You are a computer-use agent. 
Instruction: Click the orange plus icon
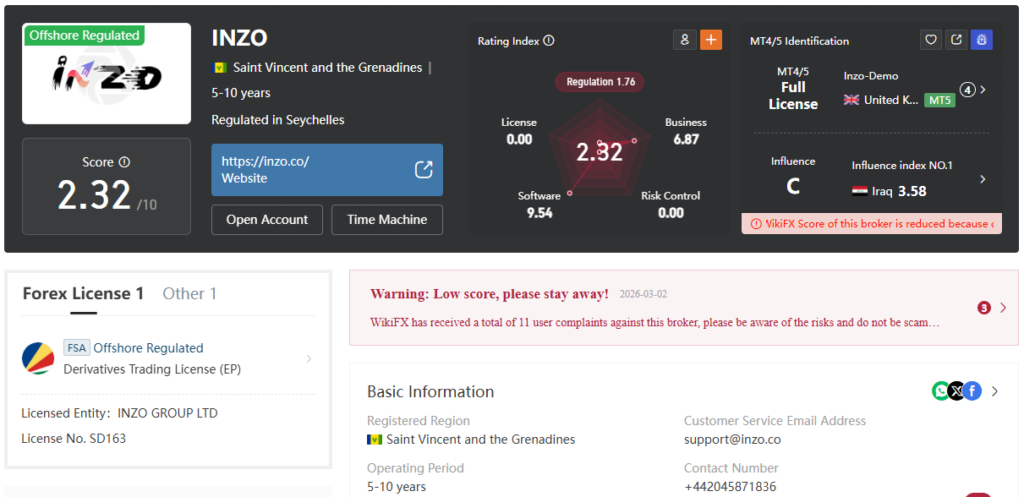711,40
